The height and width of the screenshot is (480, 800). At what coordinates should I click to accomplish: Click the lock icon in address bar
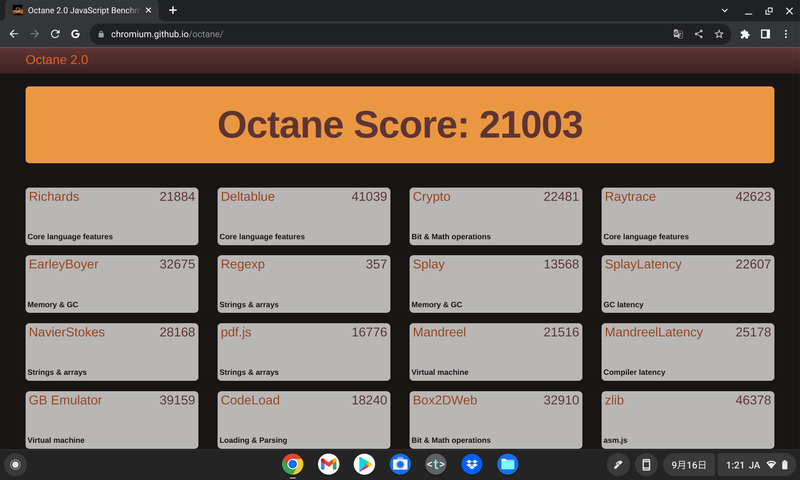101,34
